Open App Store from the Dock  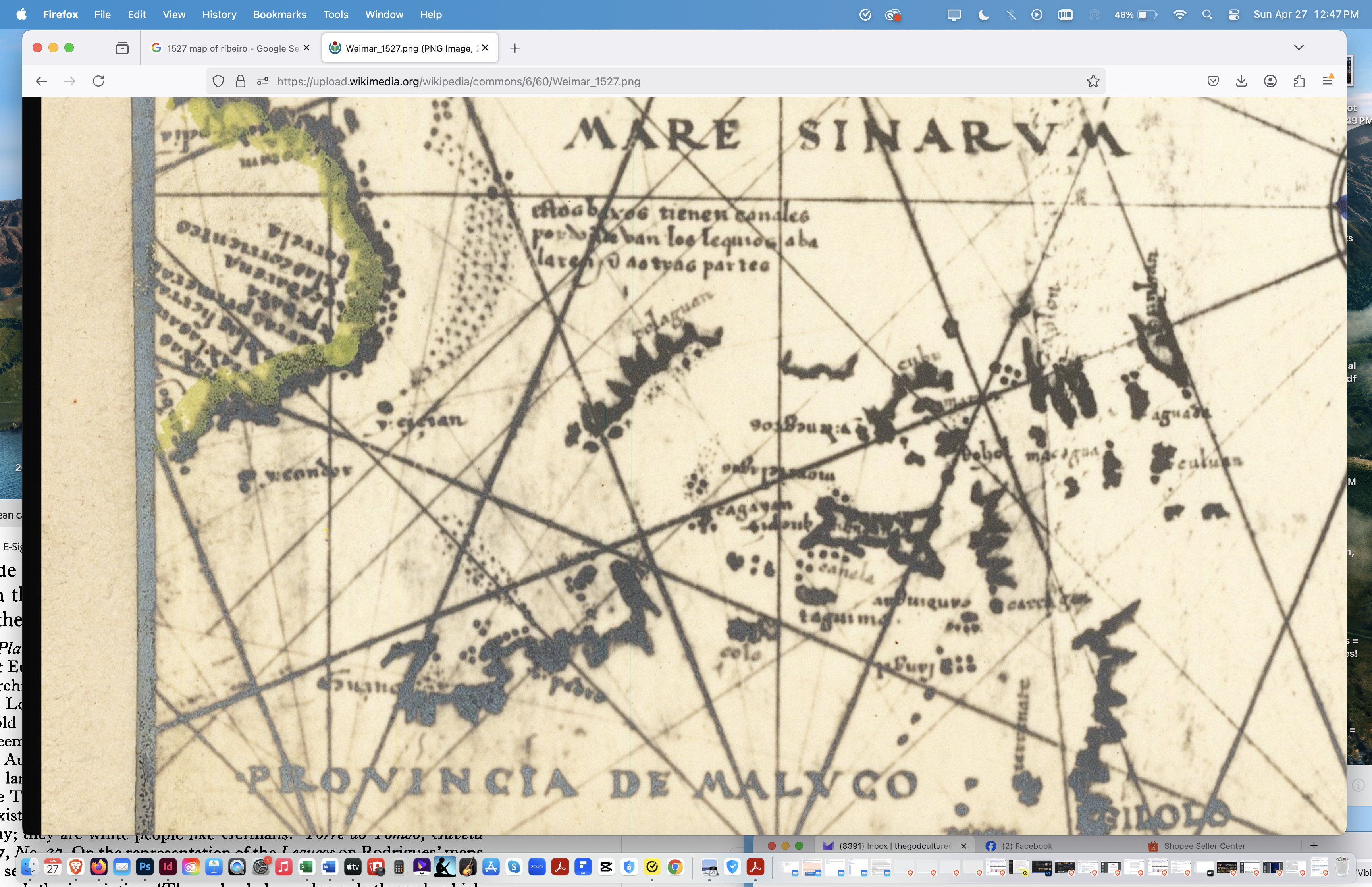[491, 867]
